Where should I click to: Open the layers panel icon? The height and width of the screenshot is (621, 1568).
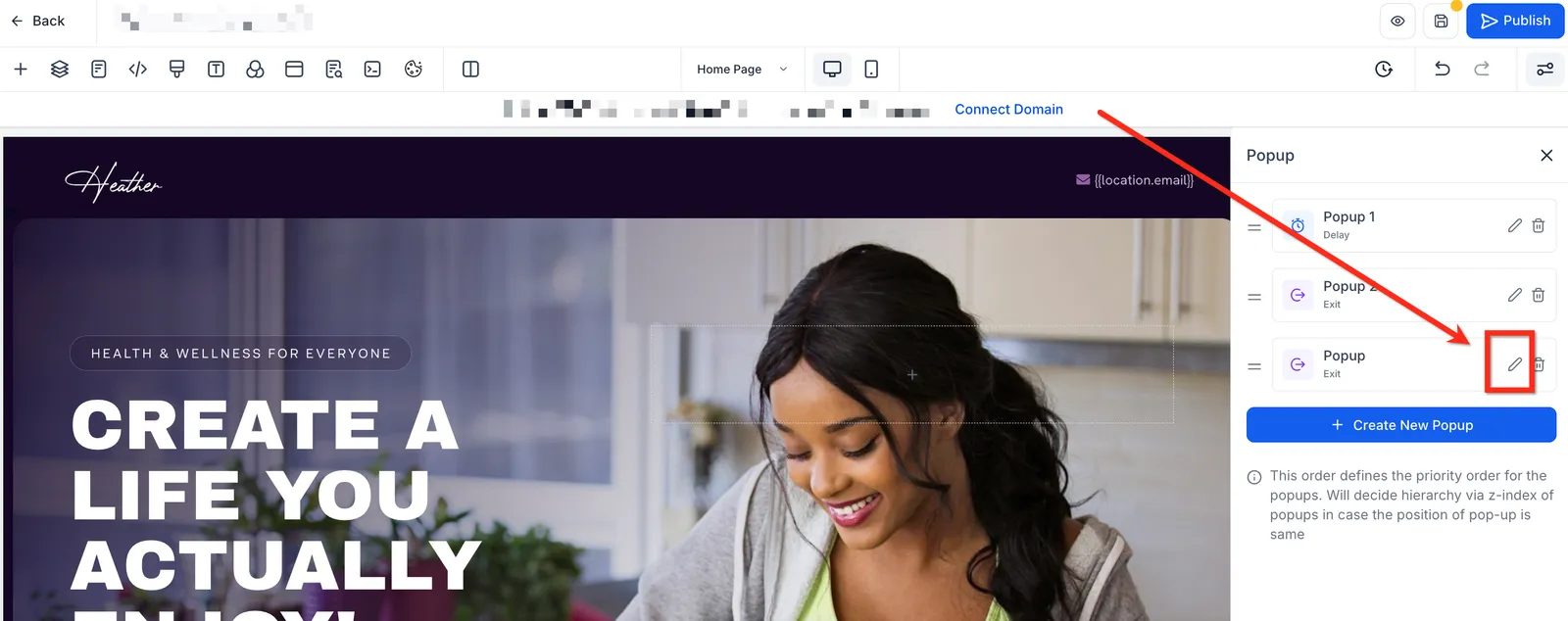click(60, 69)
